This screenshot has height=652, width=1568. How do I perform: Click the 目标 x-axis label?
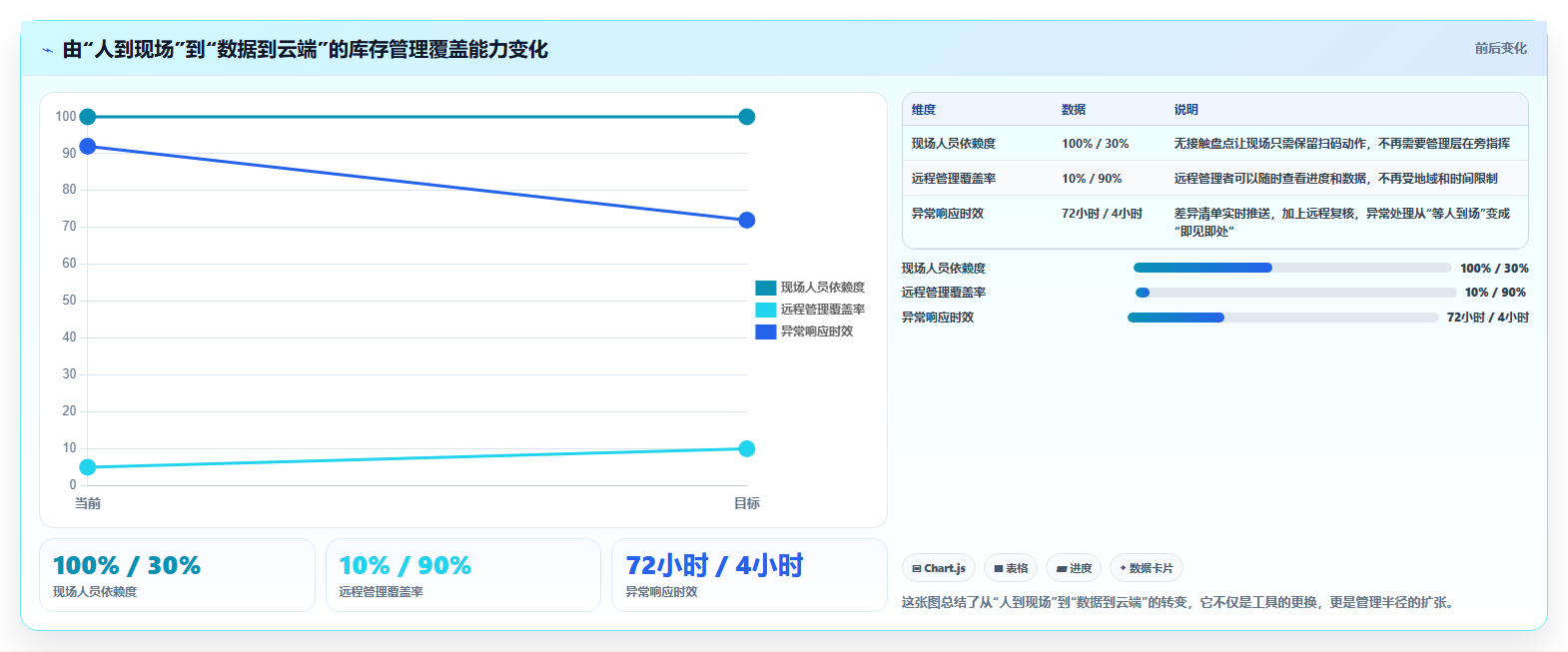[x=747, y=503]
